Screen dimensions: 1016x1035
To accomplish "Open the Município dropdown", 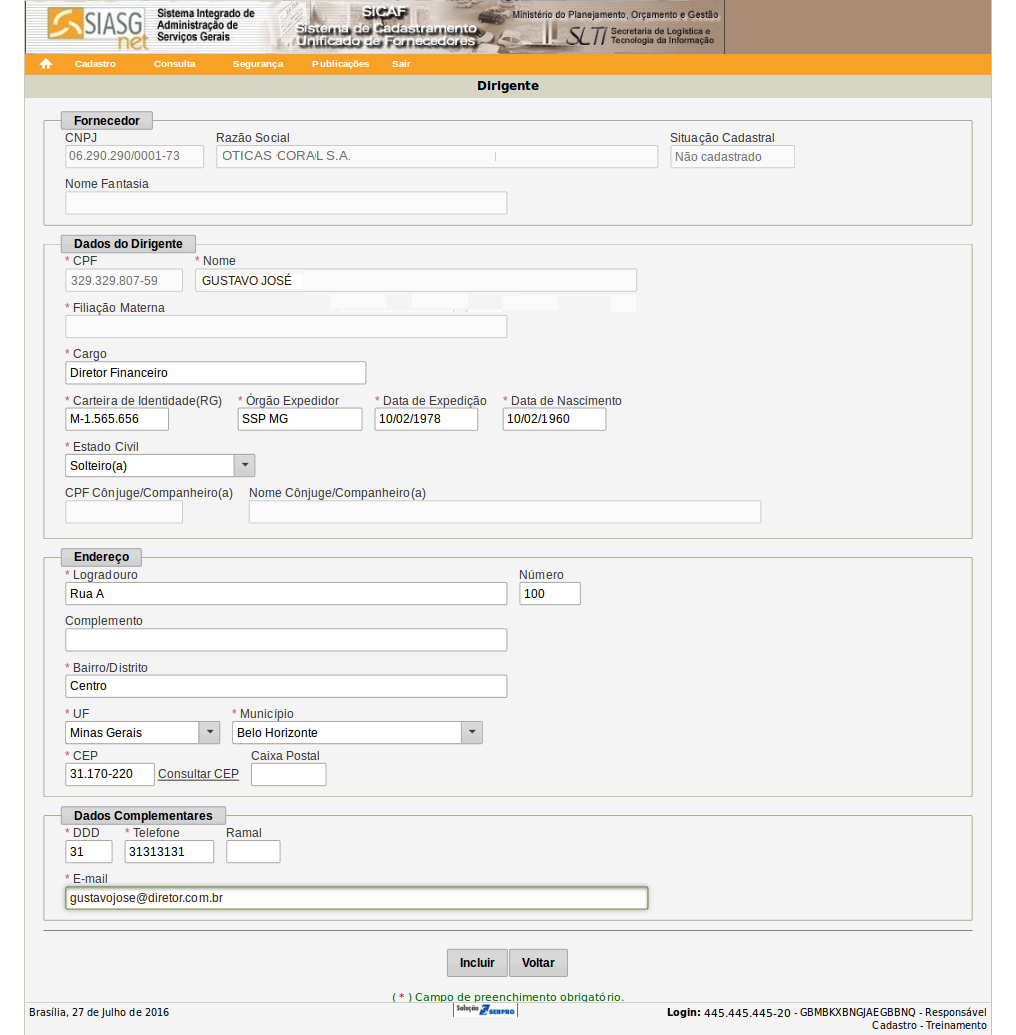I will [x=472, y=733].
